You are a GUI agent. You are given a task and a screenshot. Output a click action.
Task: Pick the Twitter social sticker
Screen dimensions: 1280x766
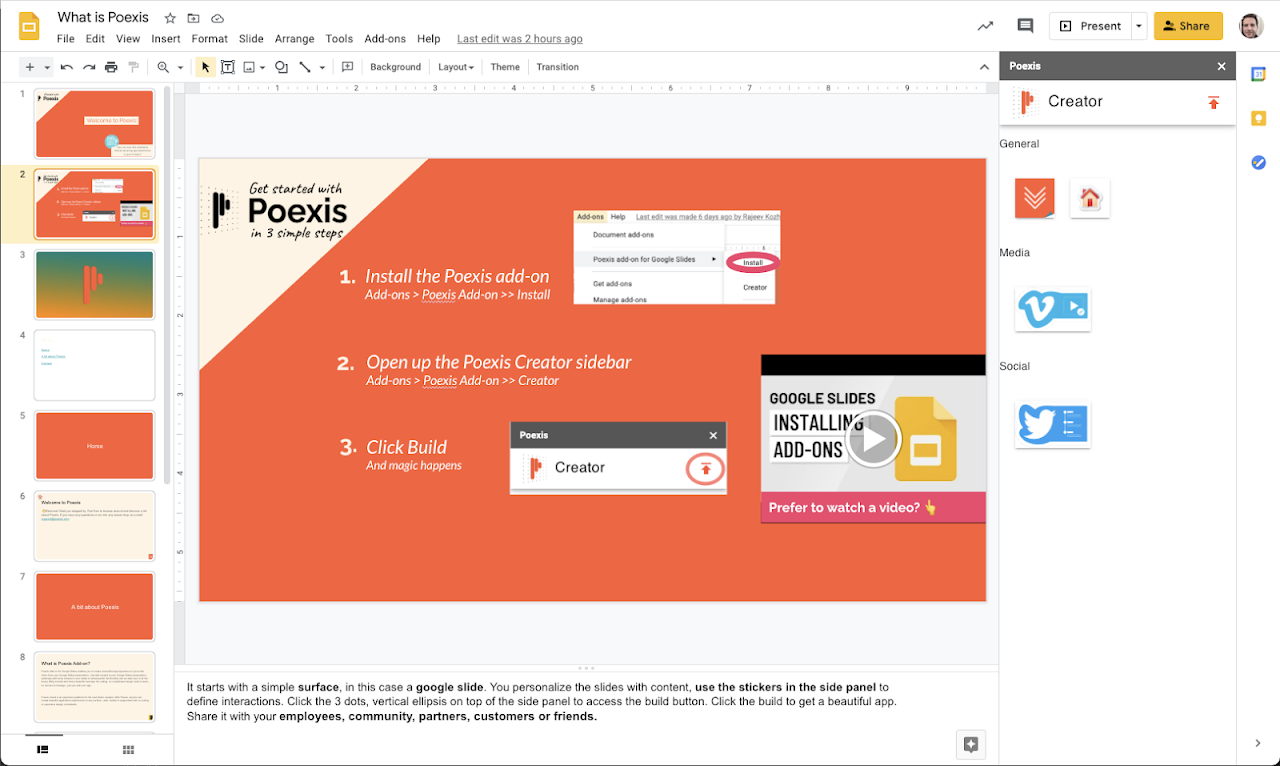point(1052,424)
